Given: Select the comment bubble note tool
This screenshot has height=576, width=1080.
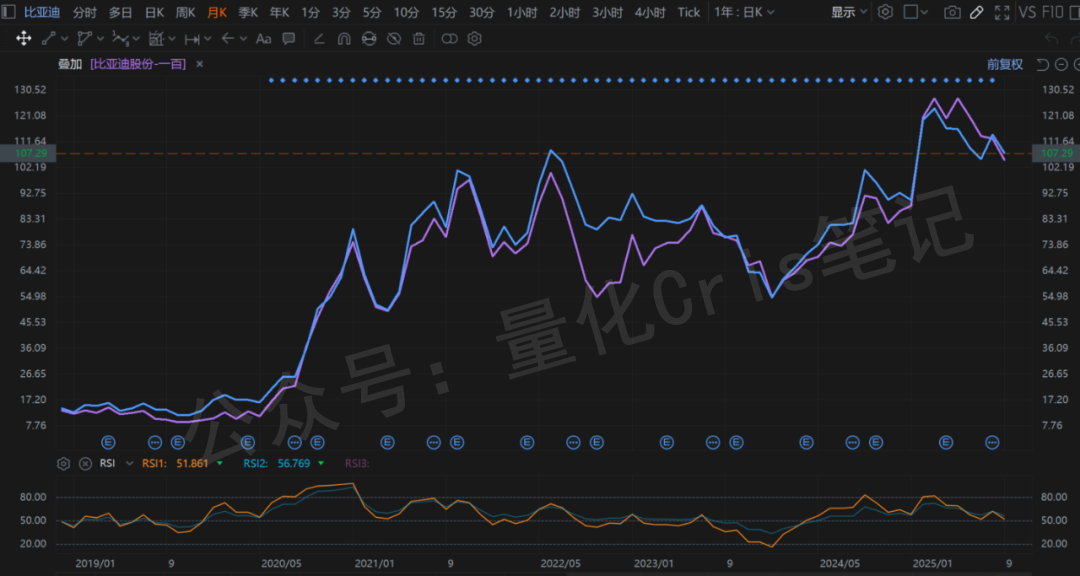Looking at the screenshot, I should point(289,39).
